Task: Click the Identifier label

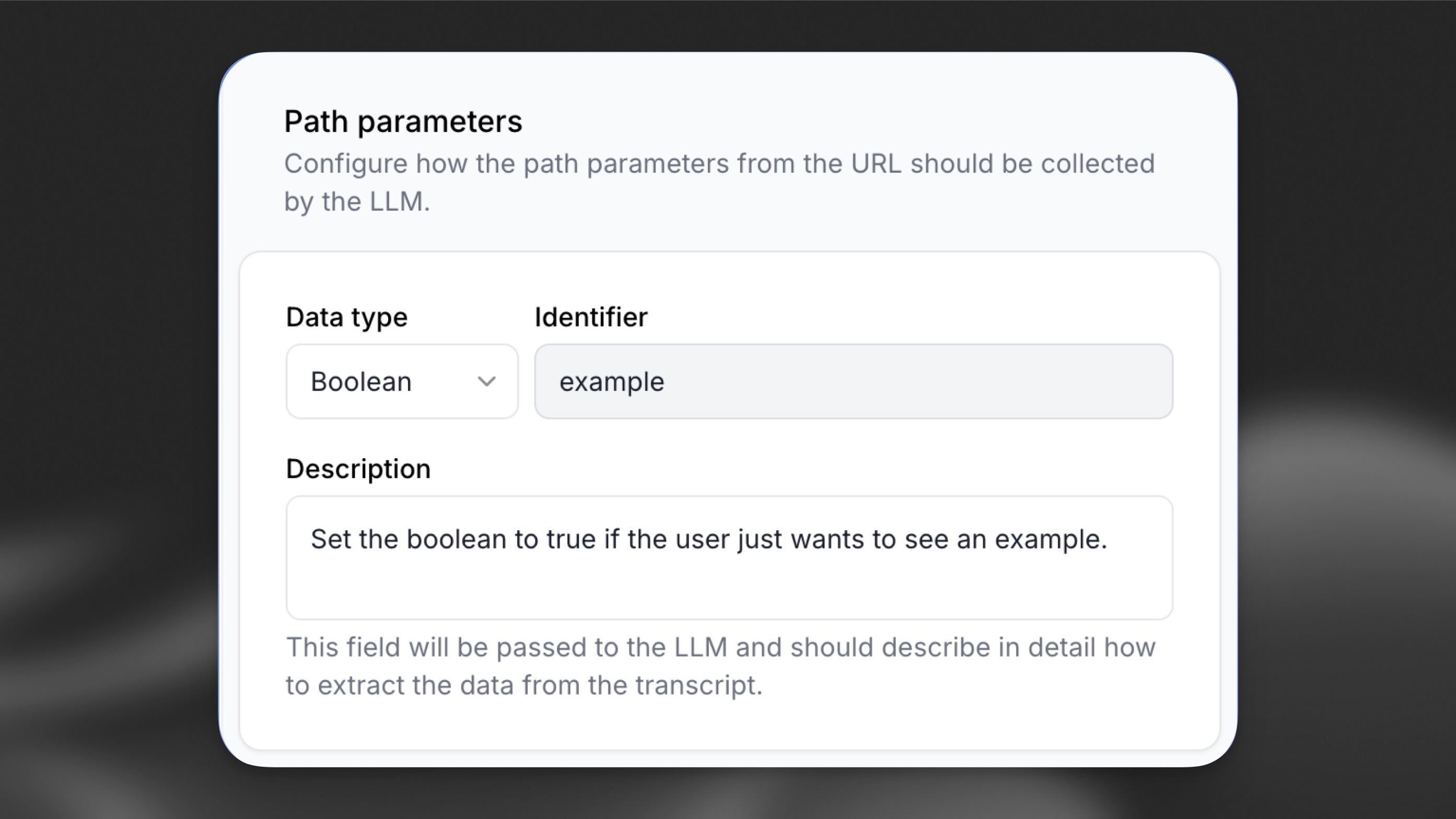Action: pyautogui.click(x=590, y=317)
